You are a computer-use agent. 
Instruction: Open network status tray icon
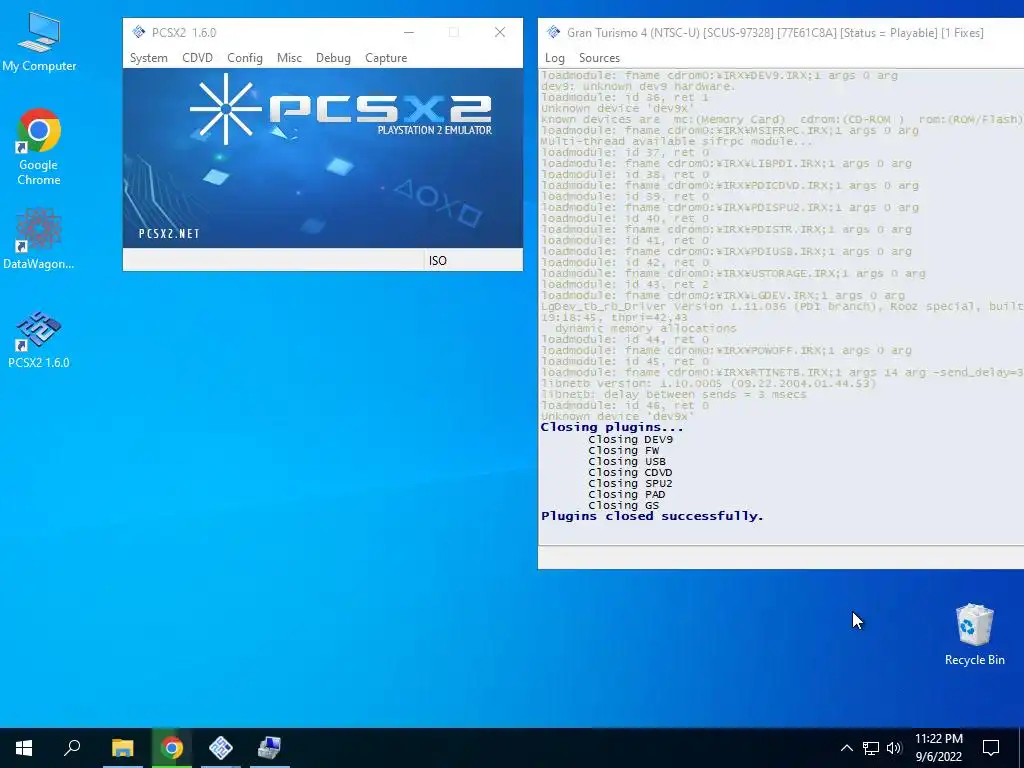point(871,748)
